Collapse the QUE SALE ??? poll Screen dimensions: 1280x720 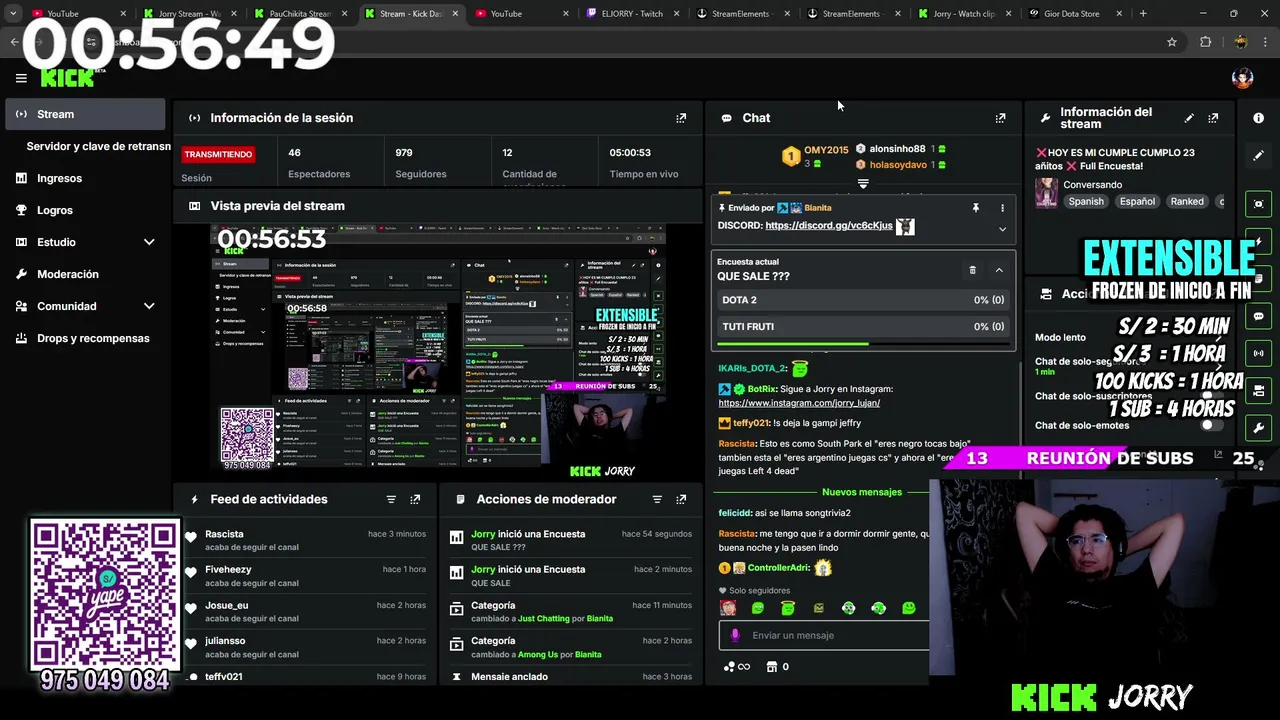(998, 270)
